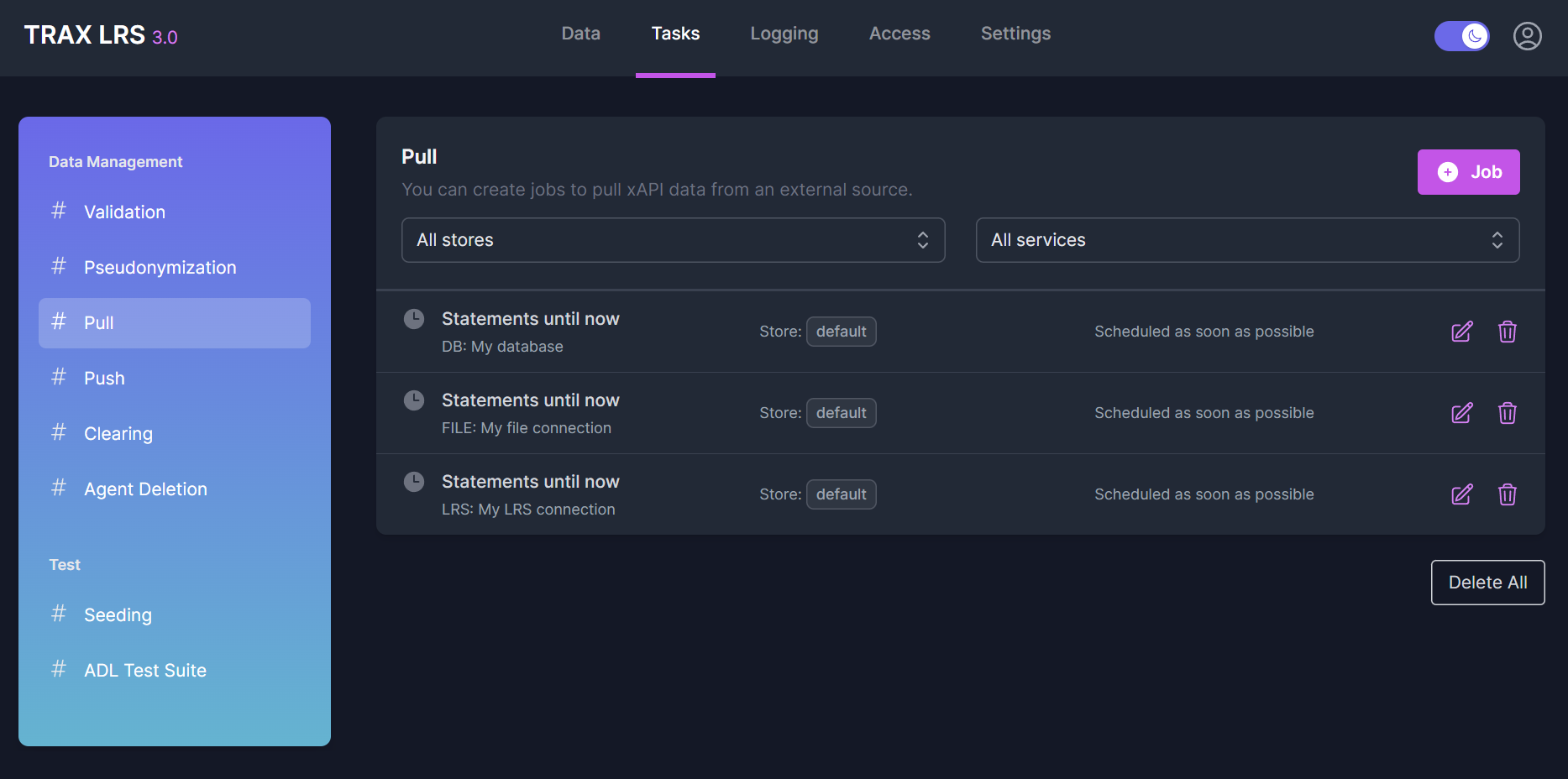This screenshot has width=1568, height=779.
Task: Expand the All stores dropdown
Action: tap(673, 240)
